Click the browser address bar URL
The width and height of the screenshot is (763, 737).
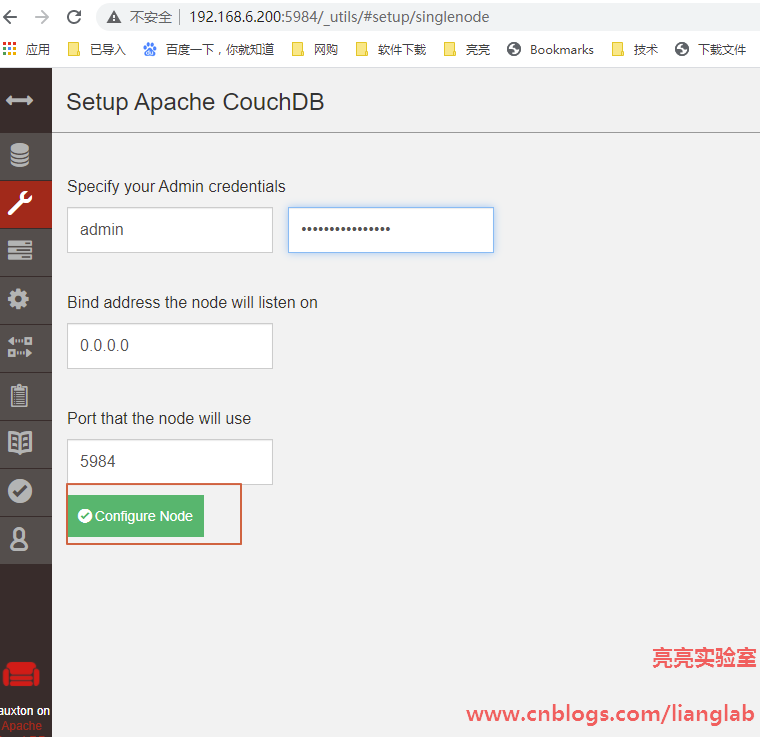[339, 17]
